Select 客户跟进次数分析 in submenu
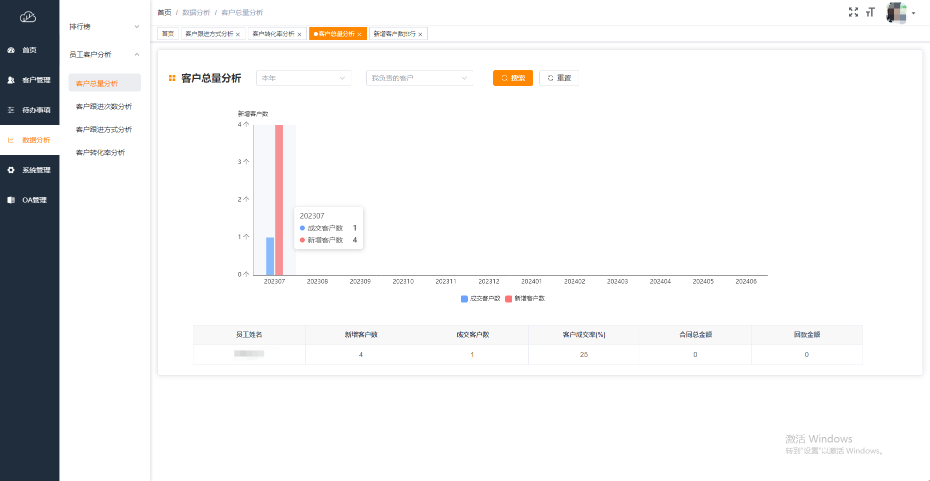This screenshot has height=481, width=930. pyautogui.click(x=104, y=106)
